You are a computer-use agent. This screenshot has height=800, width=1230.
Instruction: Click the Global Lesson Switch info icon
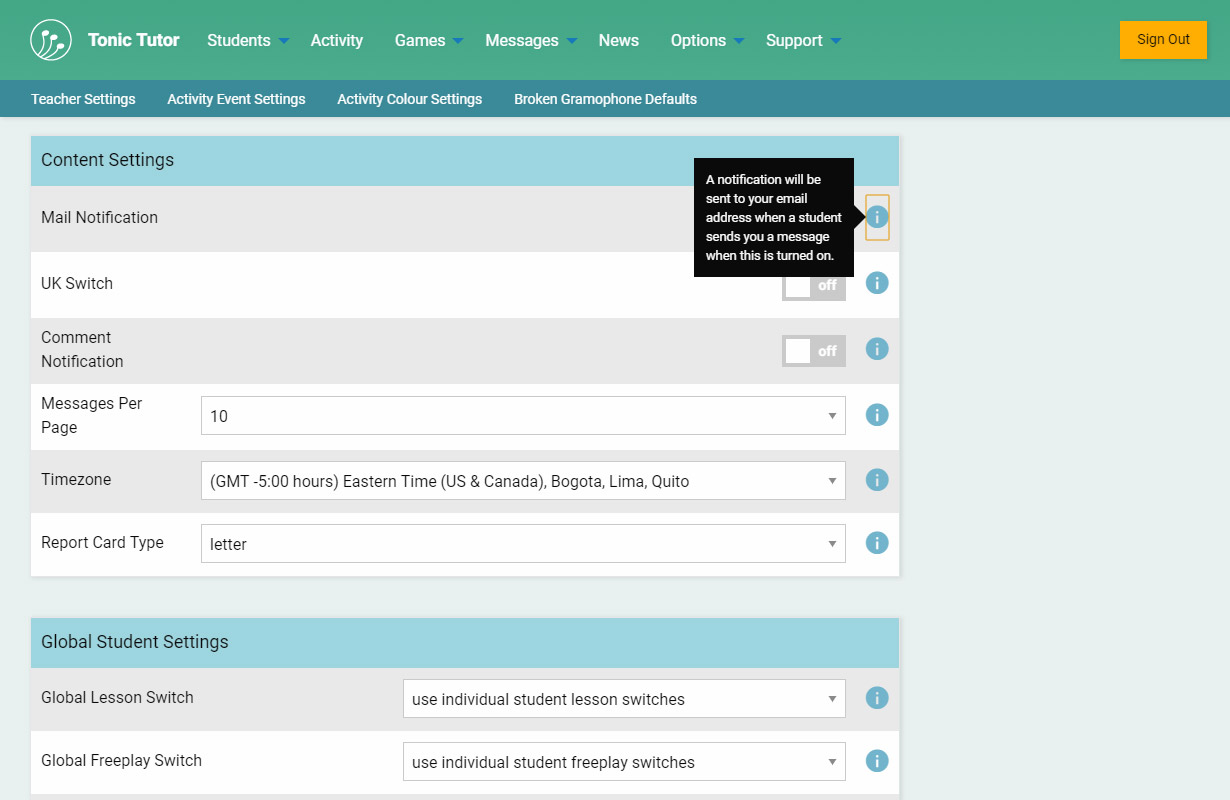877,698
